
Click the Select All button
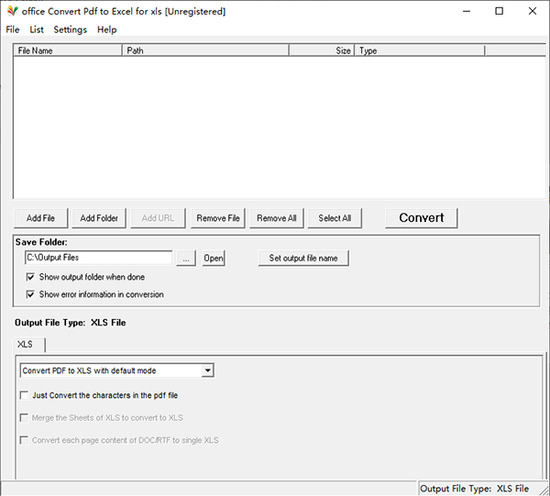(335, 218)
